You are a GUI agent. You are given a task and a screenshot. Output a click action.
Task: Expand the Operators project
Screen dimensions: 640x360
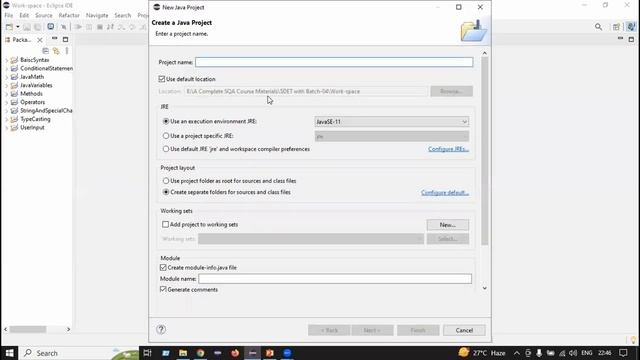7,102
